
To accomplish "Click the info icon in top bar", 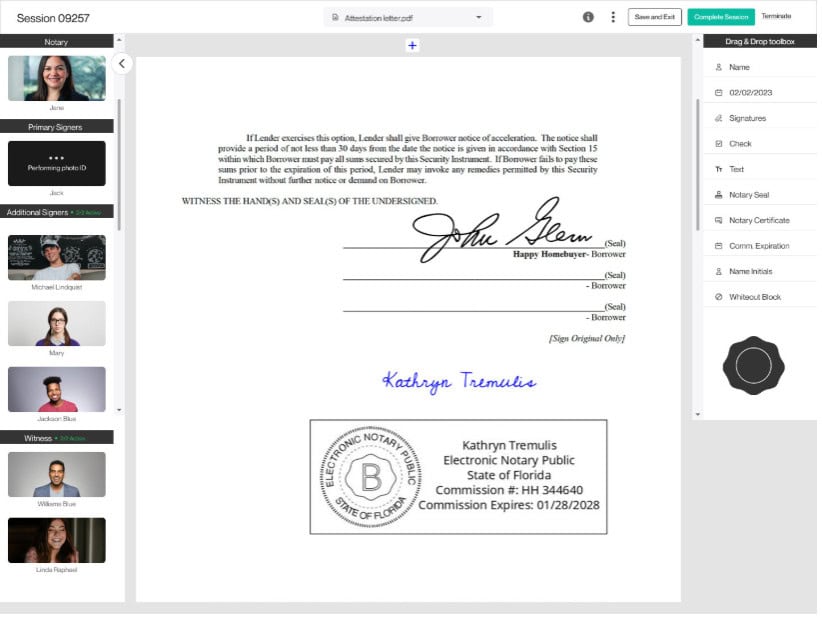I will pyautogui.click(x=588, y=17).
